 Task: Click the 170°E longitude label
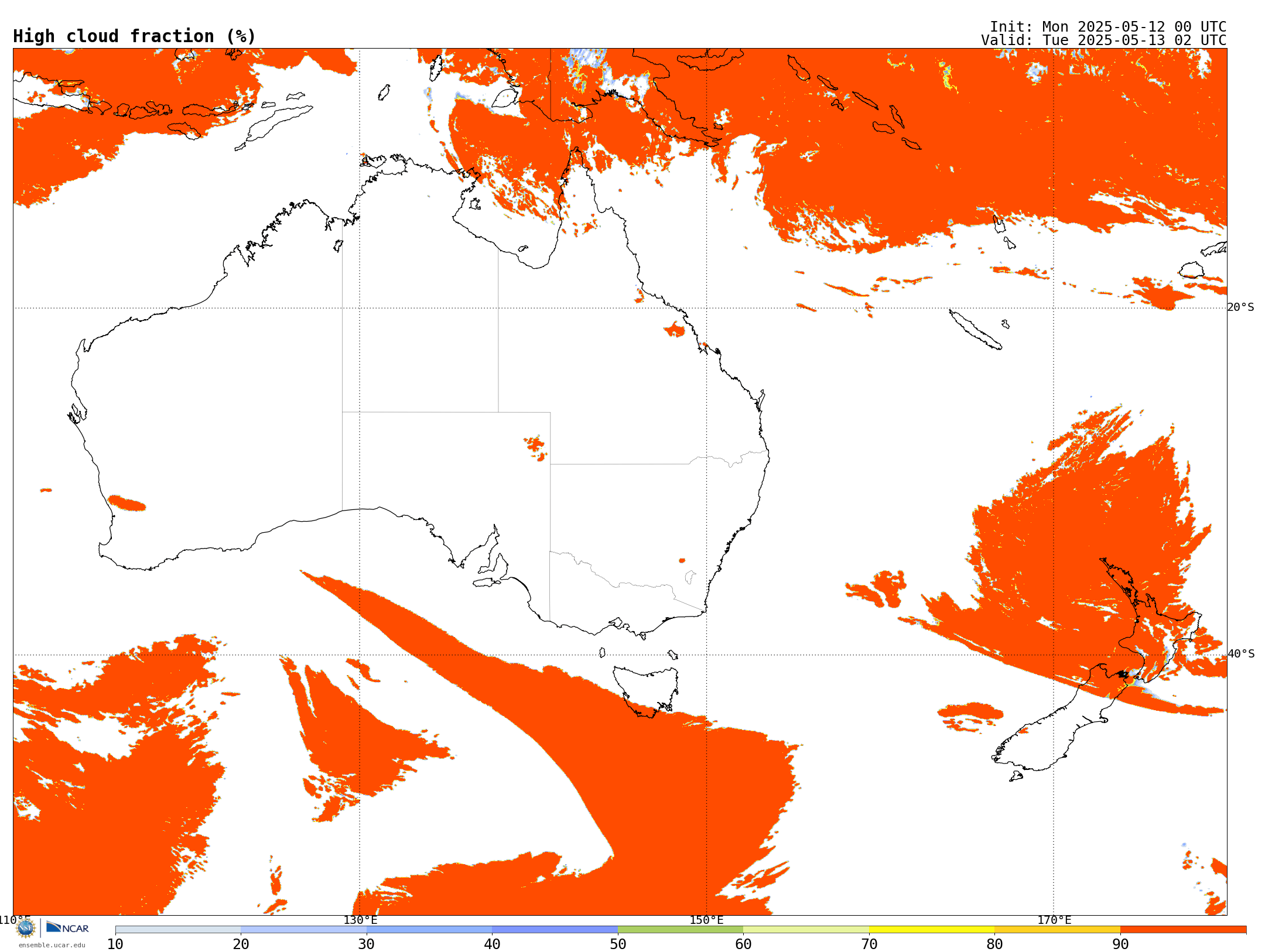tap(1054, 920)
